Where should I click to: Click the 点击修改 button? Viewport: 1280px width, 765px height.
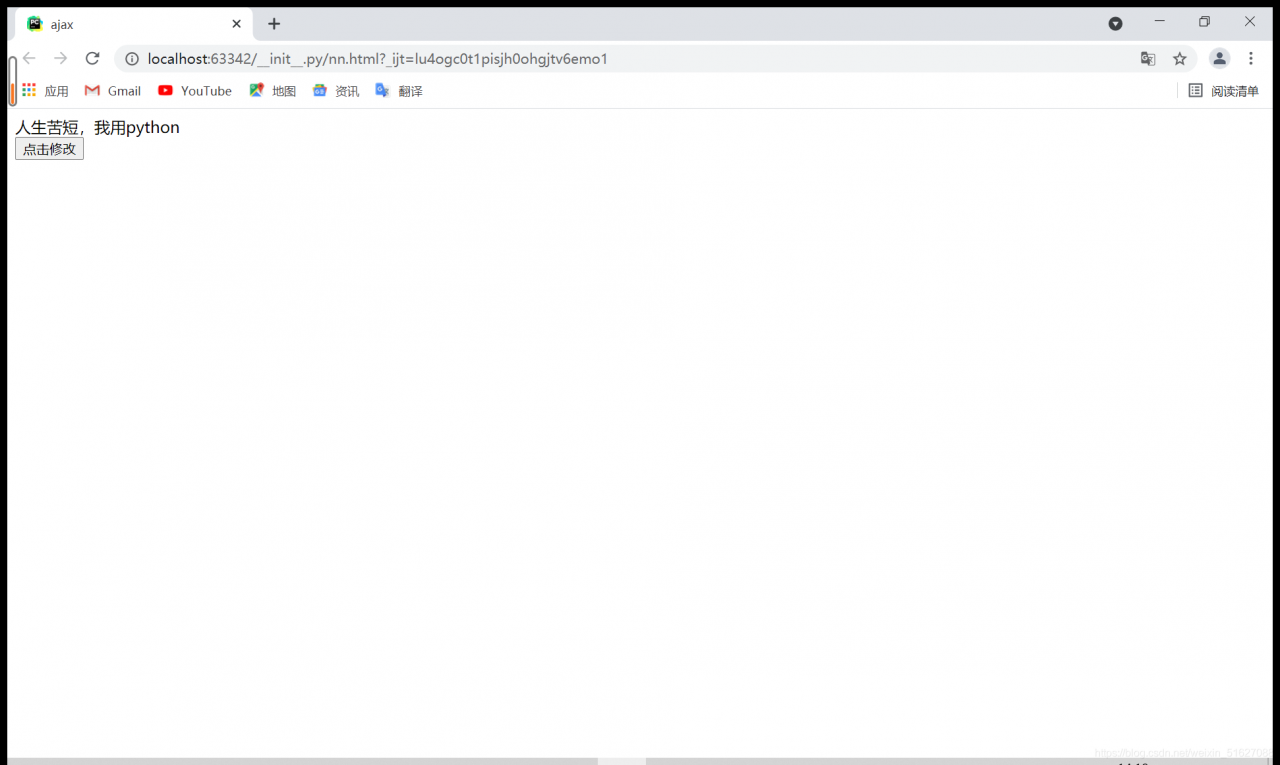pyautogui.click(x=49, y=149)
